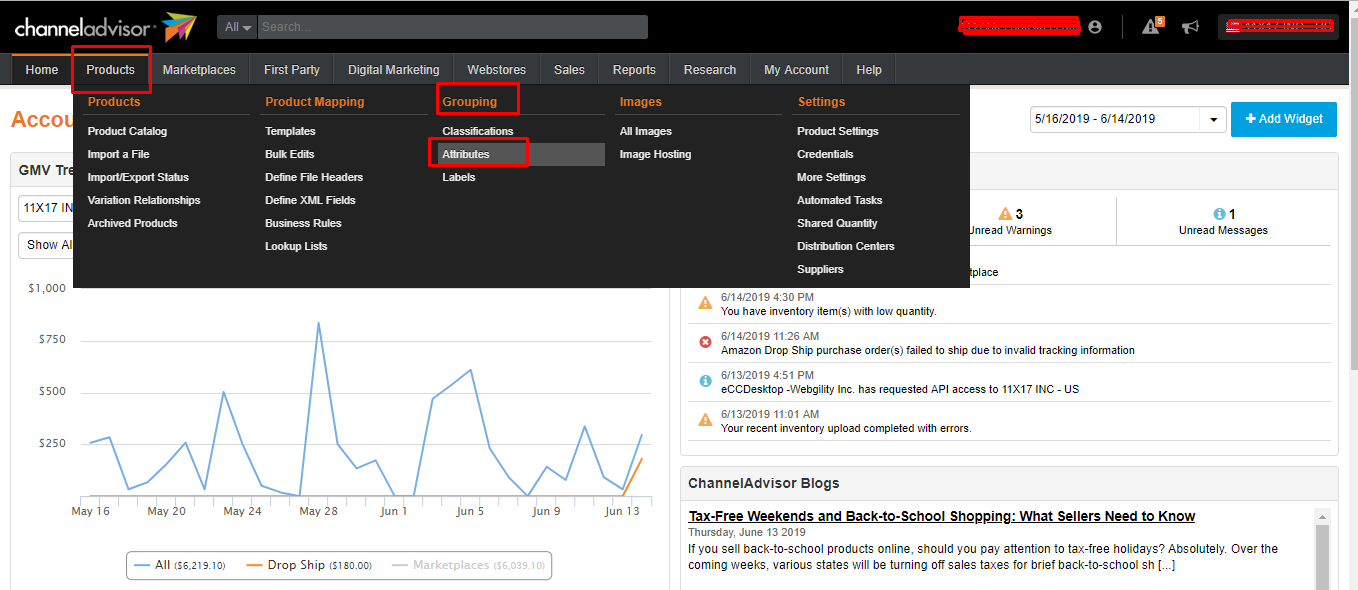
Task: Select Image Hosting
Action: pyautogui.click(x=655, y=154)
